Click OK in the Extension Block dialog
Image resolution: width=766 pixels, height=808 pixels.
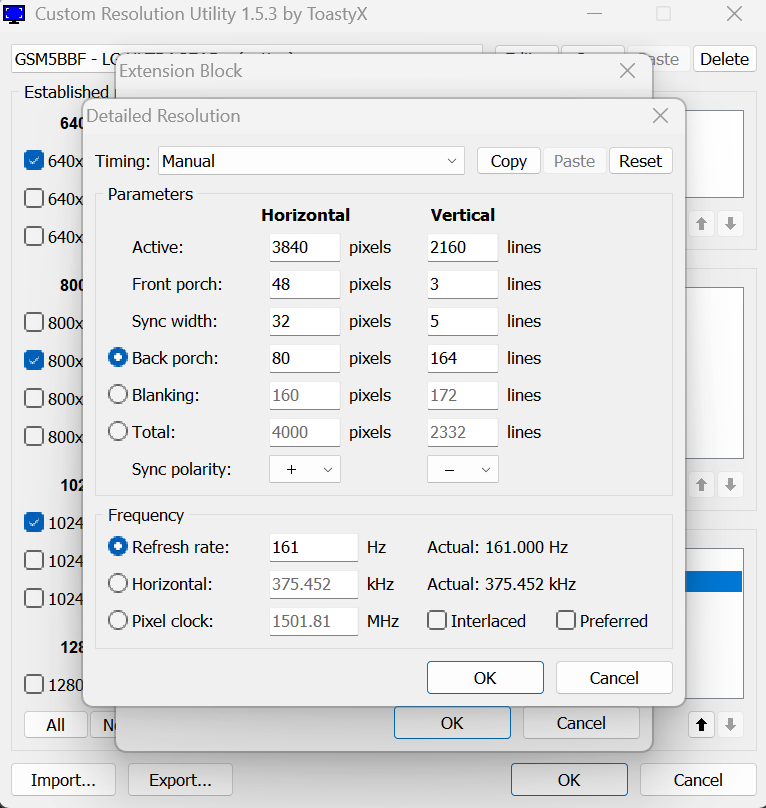coord(452,723)
